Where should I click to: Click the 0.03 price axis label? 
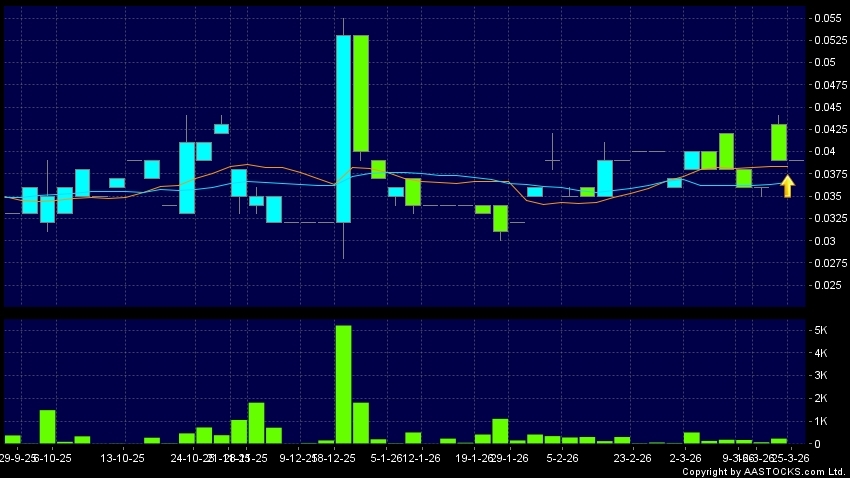(x=824, y=241)
